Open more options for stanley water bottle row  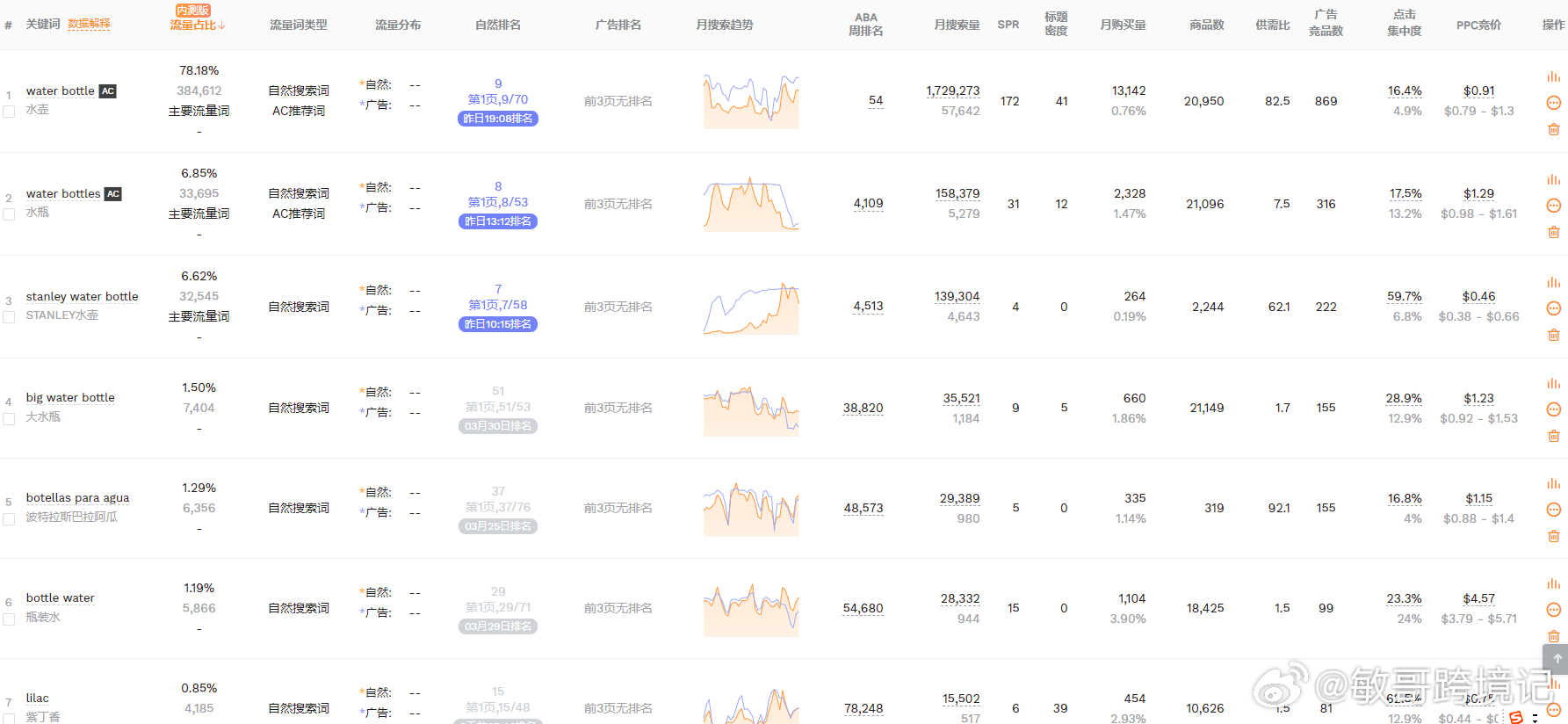(x=1553, y=308)
